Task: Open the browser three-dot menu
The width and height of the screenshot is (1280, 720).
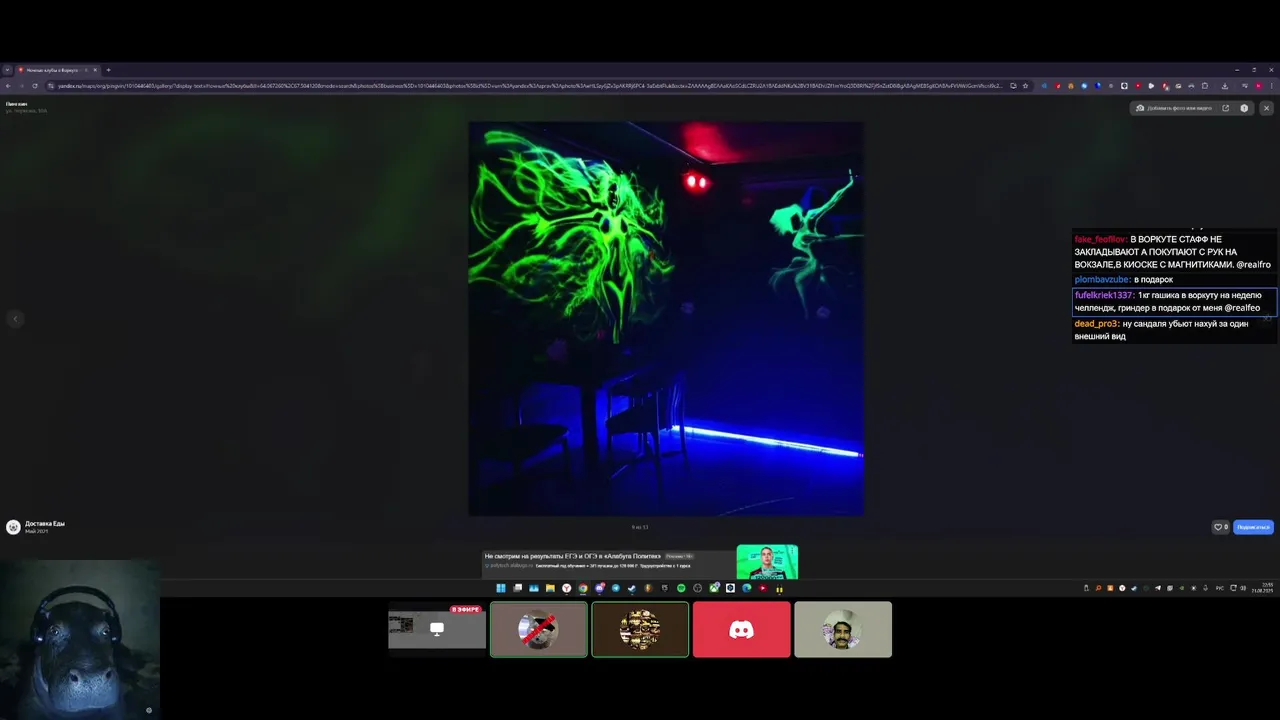Action: [x=1271, y=86]
